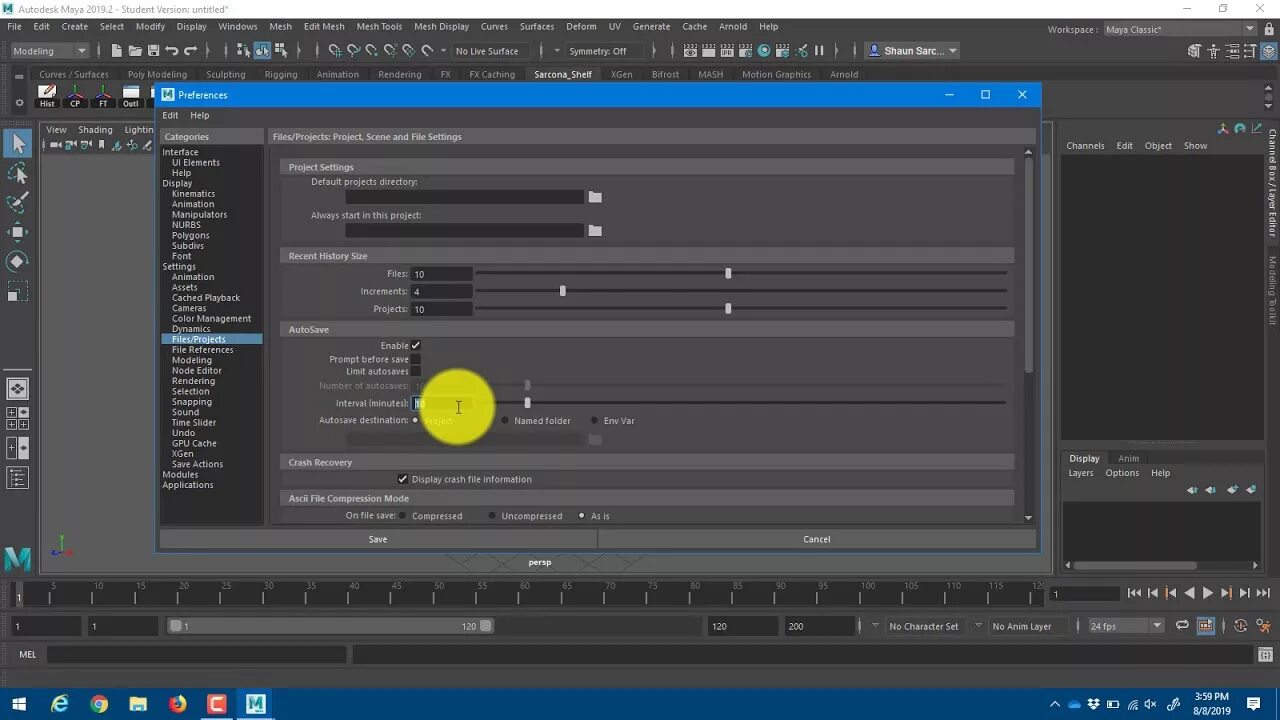Click the Snap to grids icon
Viewport: 1280px width, 720px height.
click(335, 50)
